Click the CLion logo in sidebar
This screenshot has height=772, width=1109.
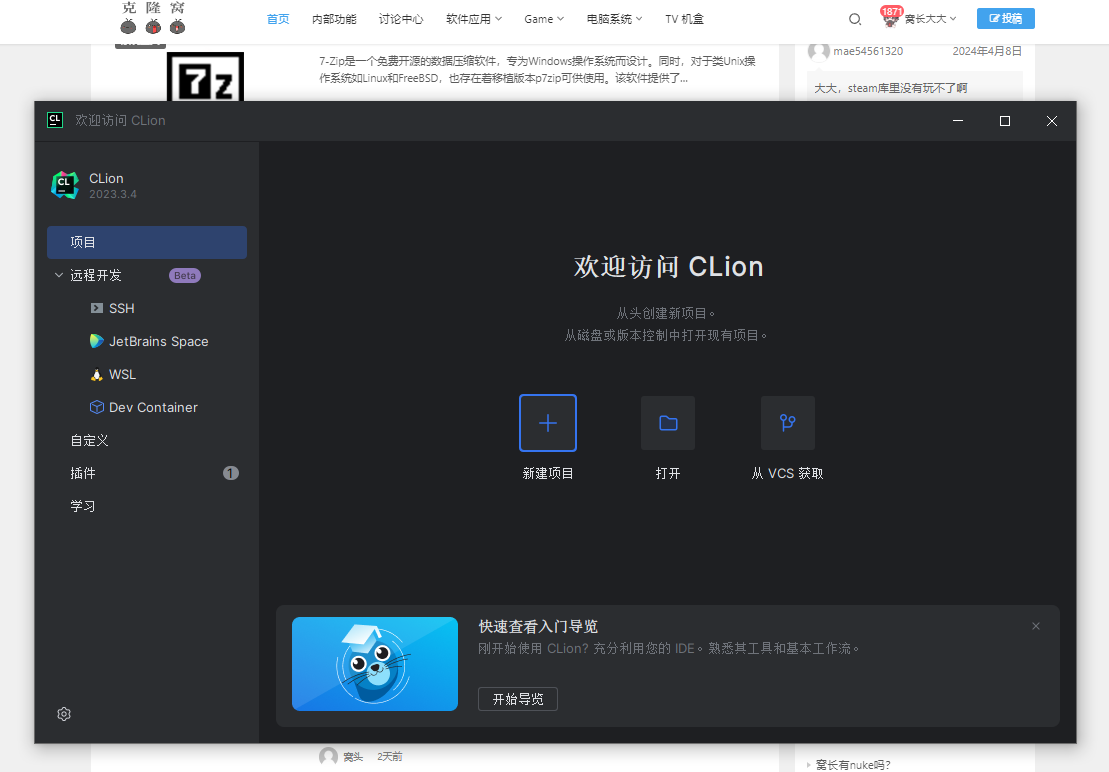click(65, 185)
